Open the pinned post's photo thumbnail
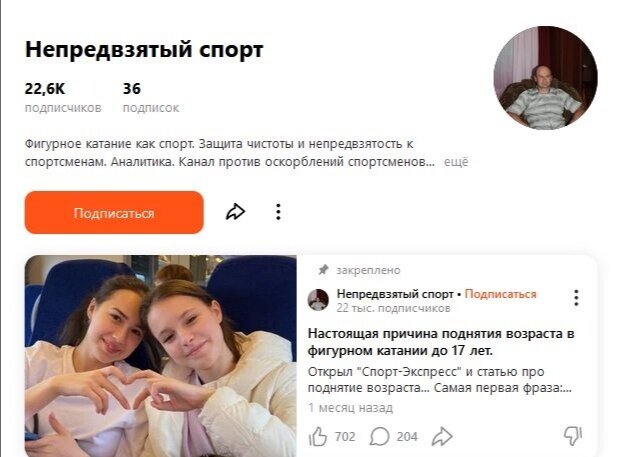 tap(161, 356)
